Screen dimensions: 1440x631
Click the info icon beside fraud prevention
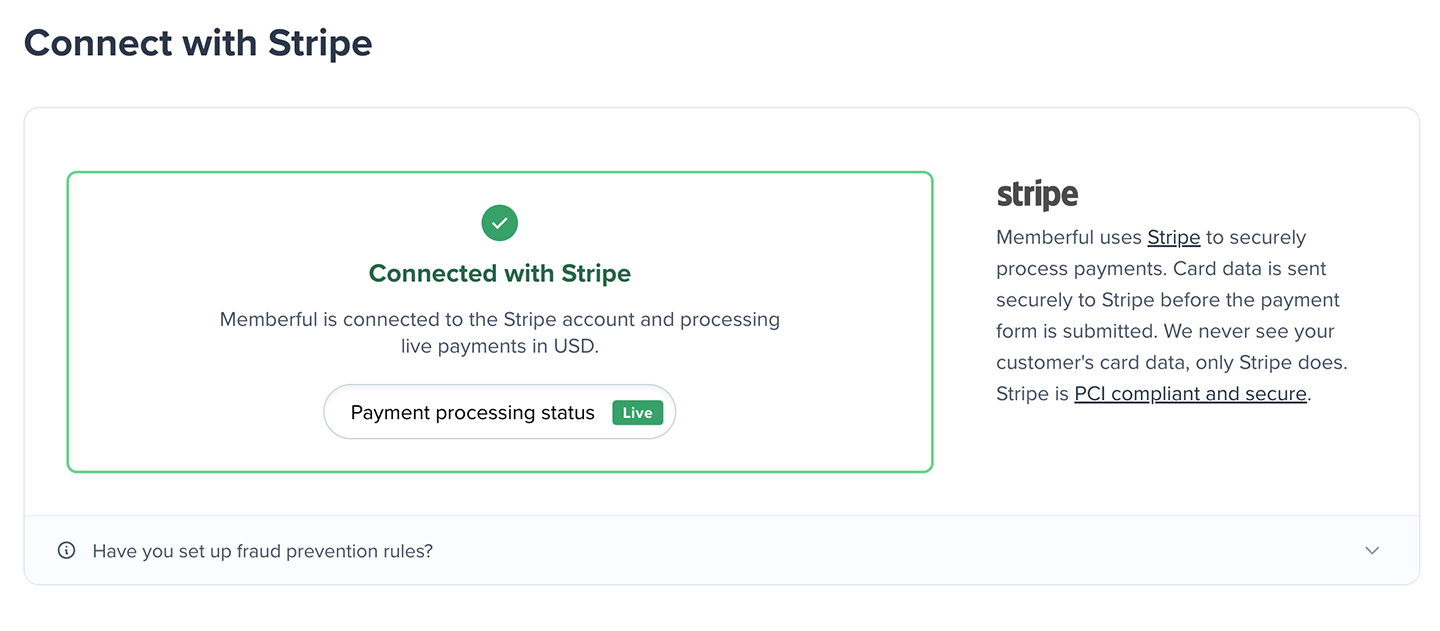[67, 550]
